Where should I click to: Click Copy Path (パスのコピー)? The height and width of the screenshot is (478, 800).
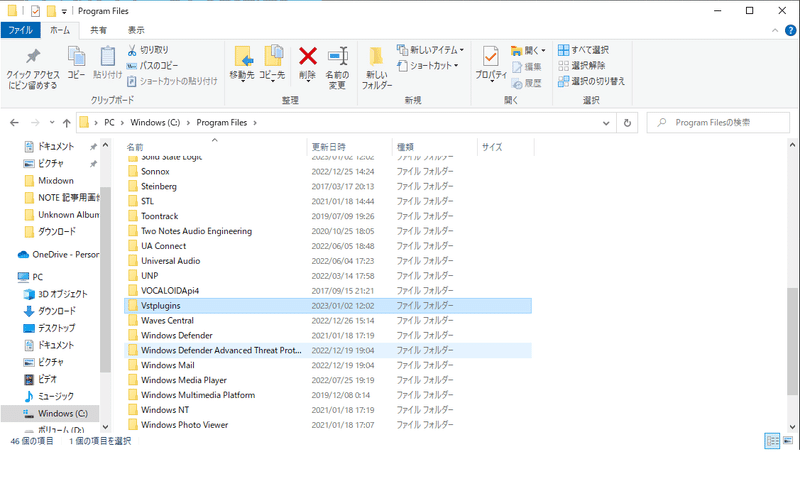click(x=153, y=65)
